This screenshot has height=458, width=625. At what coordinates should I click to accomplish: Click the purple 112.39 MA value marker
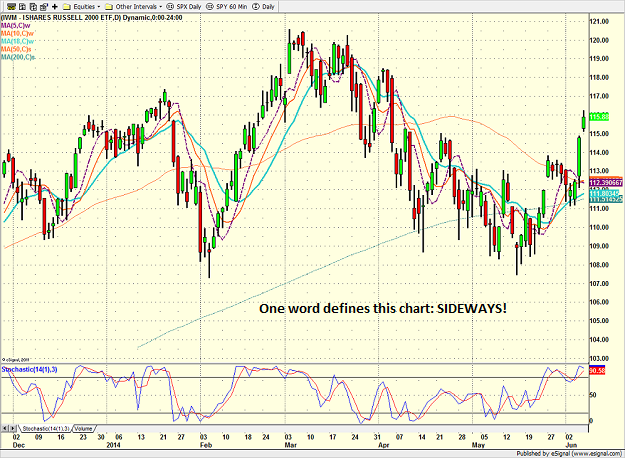point(605,183)
